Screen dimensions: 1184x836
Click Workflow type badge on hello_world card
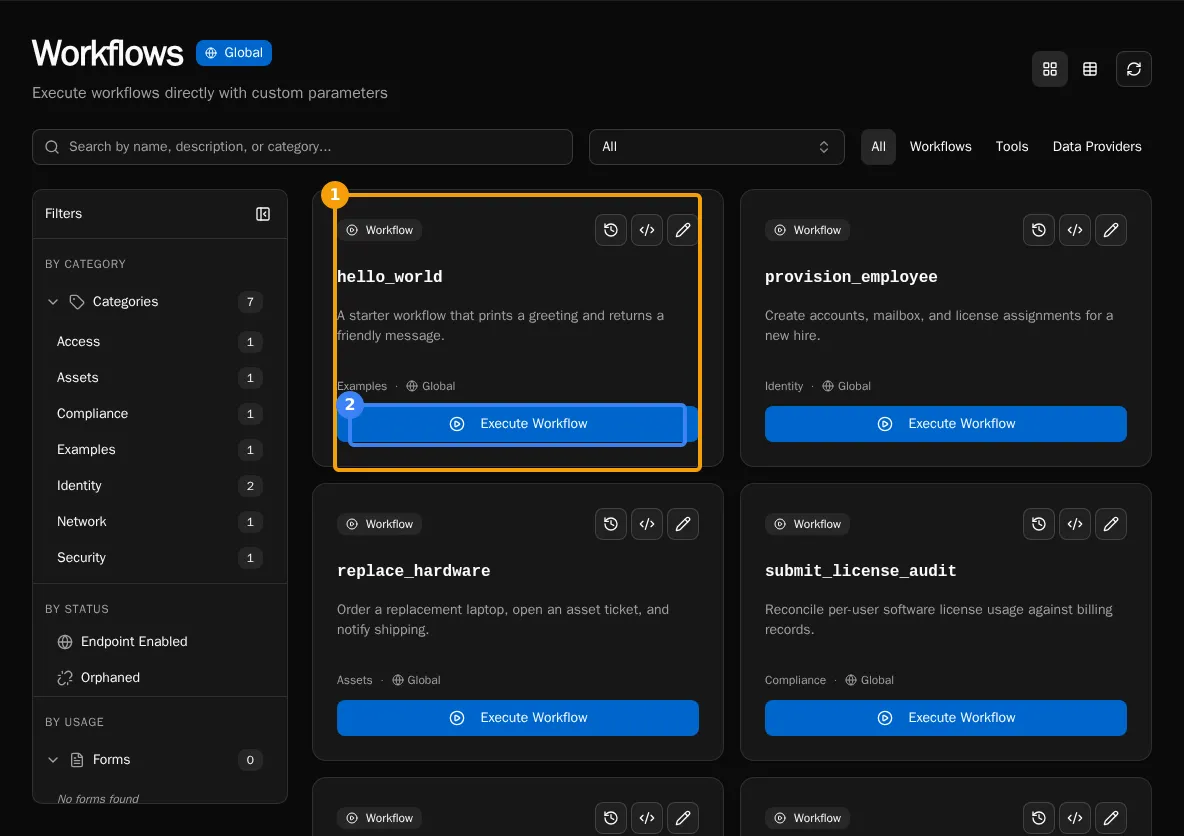coord(380,230)
